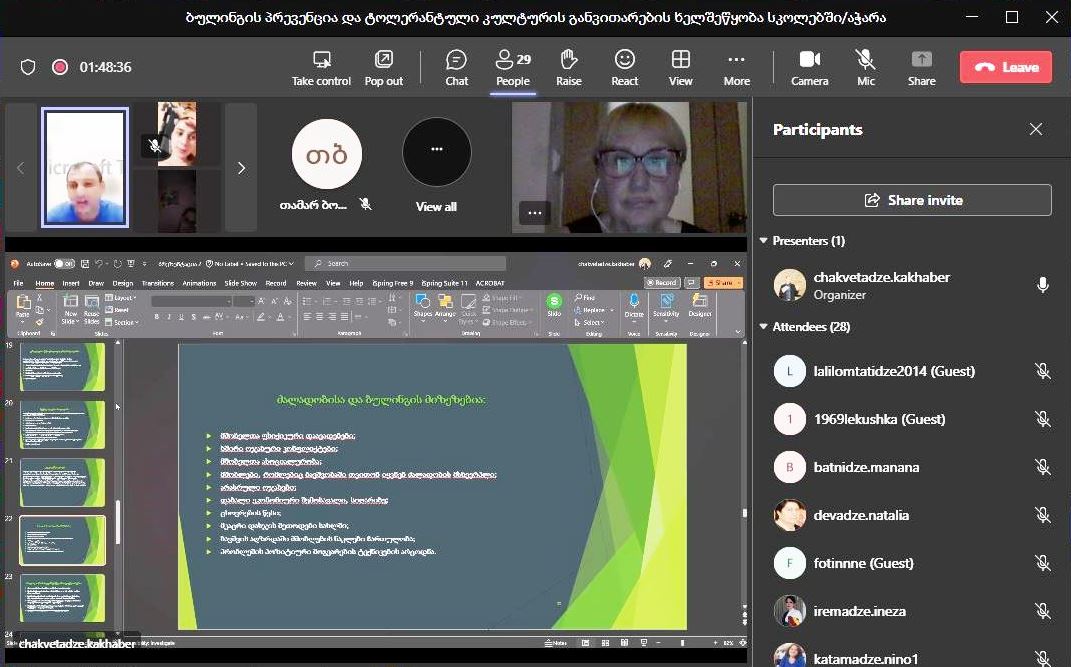Open options on the woman's video tile
The height and width of the screenshot is (667, 1071).
click(535, 213)
